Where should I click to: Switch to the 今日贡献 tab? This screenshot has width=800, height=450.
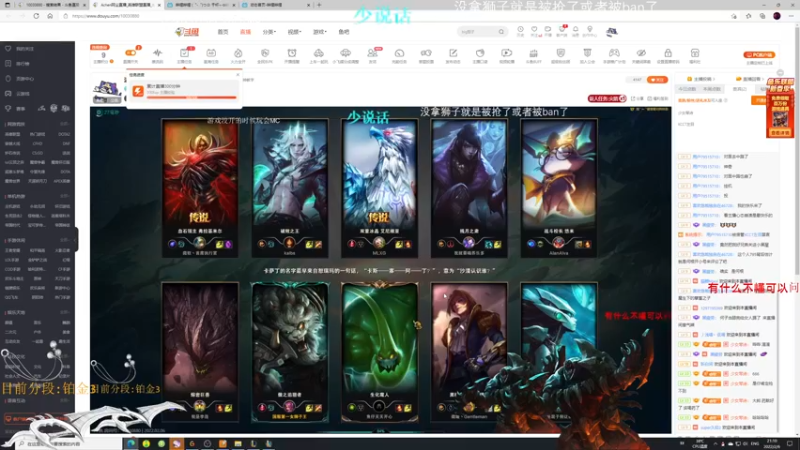pyautogui.click(x=687, y=89)
